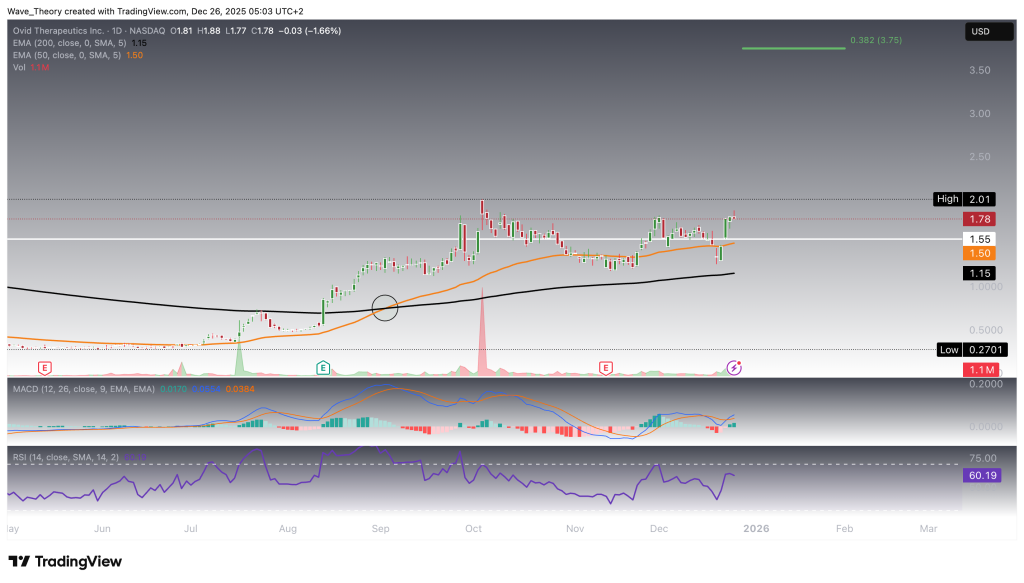Click the purple 60.19 RSI value label

point(979,477)
